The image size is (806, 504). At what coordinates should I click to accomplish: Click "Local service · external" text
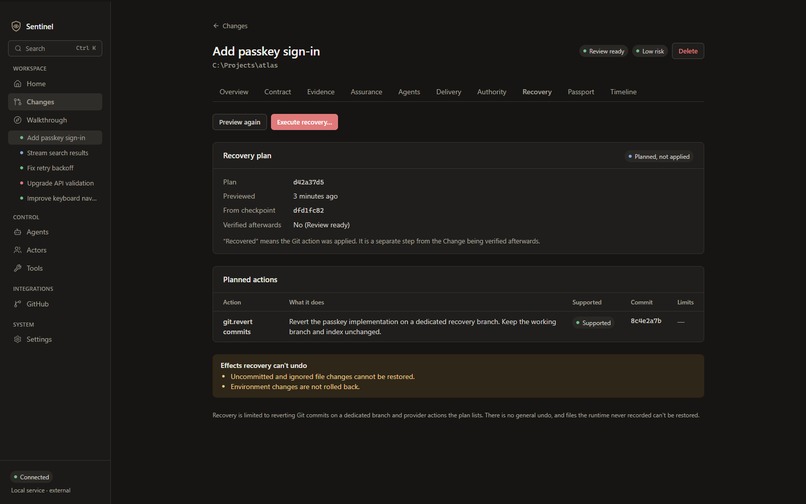pyautogui.click(x=41, y=491)
